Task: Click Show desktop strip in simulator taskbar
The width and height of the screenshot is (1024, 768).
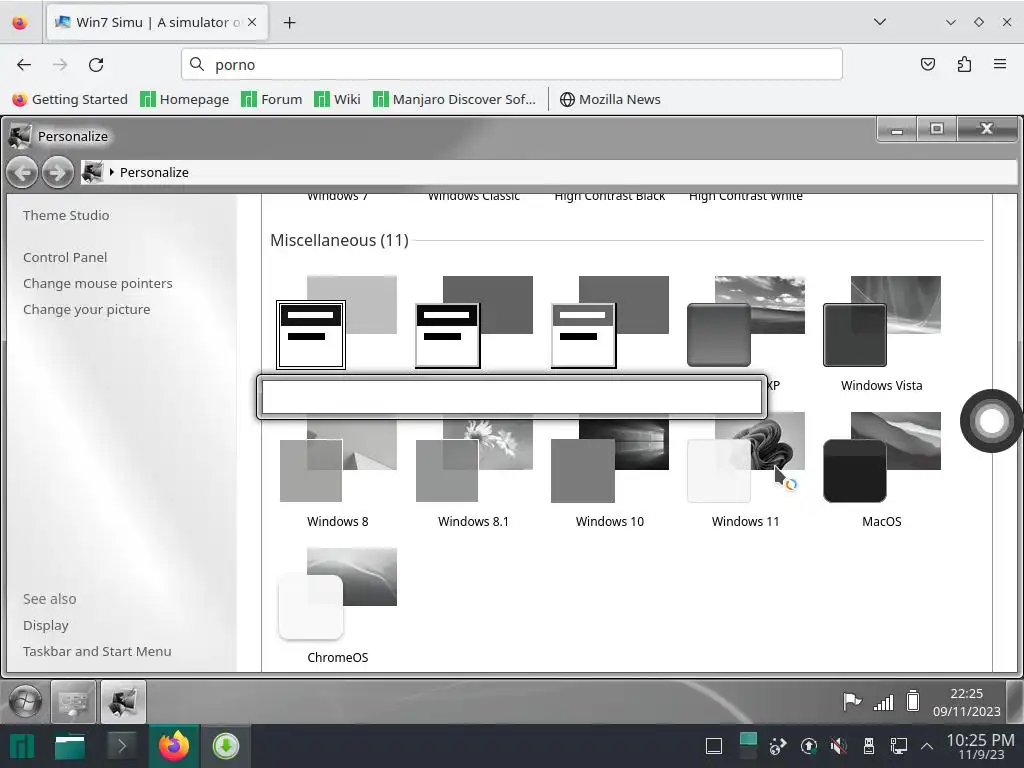Action: click(x=1015, y=702)
